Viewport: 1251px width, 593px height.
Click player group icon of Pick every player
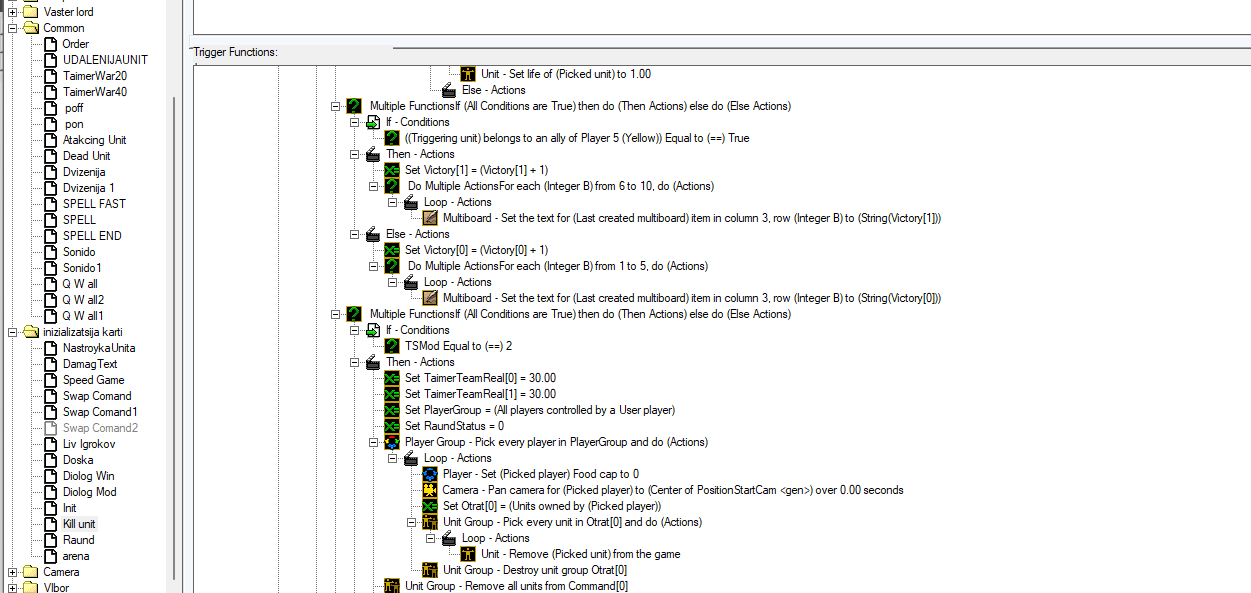[x=392, y=442]
